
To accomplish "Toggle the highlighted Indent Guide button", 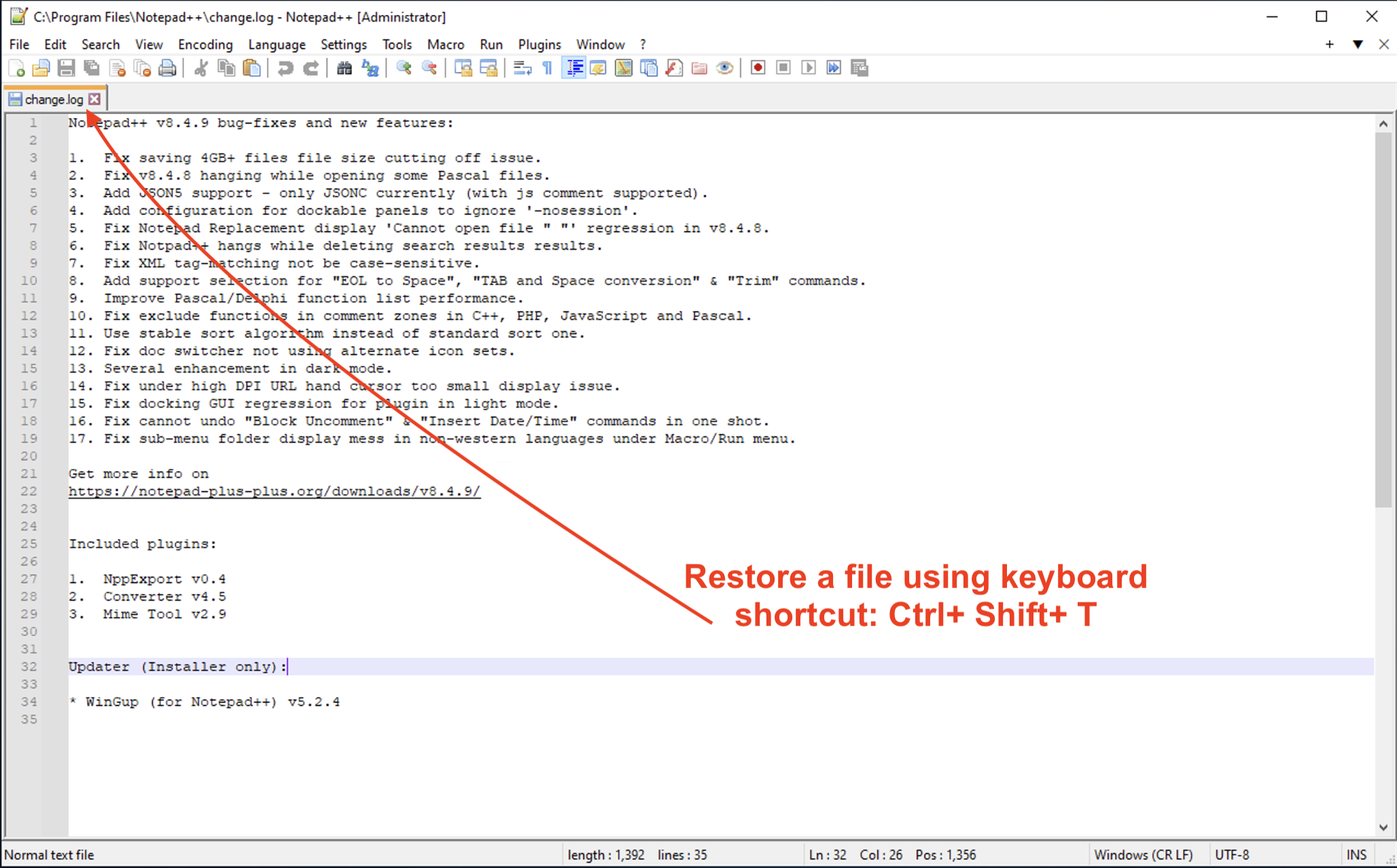I will (574, 68).
